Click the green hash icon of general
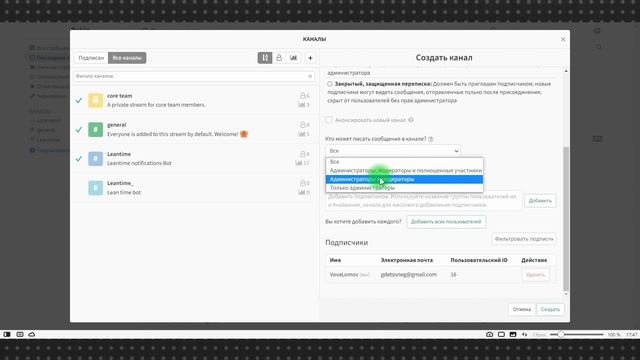Screen dimensions: 640x360 (96, 129)
